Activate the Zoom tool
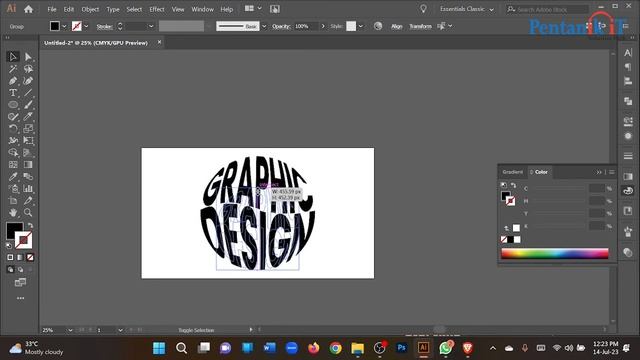This screenshot has width=640, height=360. 28,212
